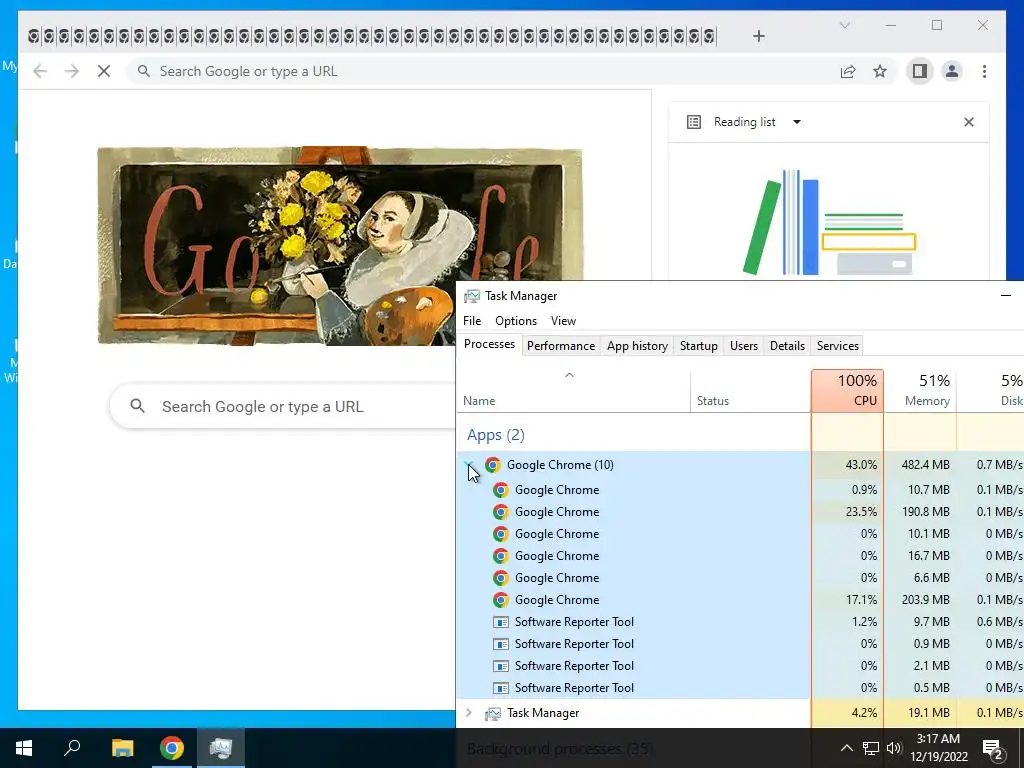The width and height of the screenshot is (1024, 768).
Task: Select the Software Reporter Tool using 9.7 MB
Action: (740, 622)
